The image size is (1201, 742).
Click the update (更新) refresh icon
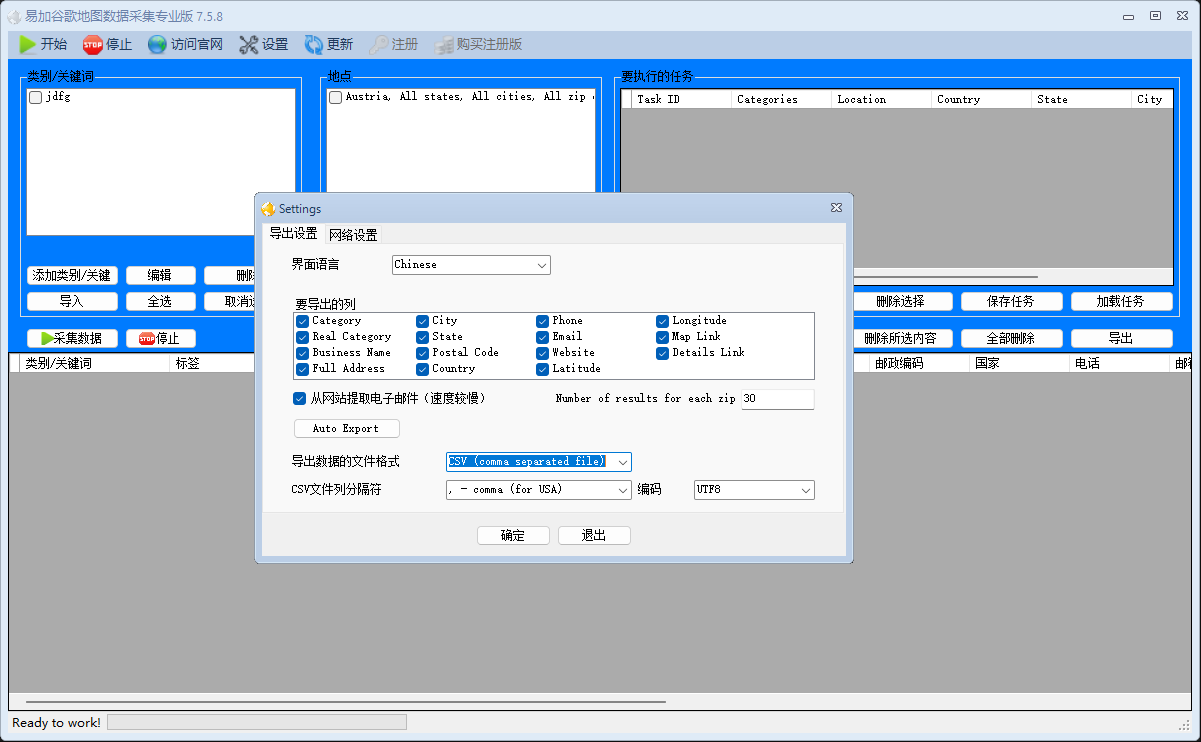[314, 44]
